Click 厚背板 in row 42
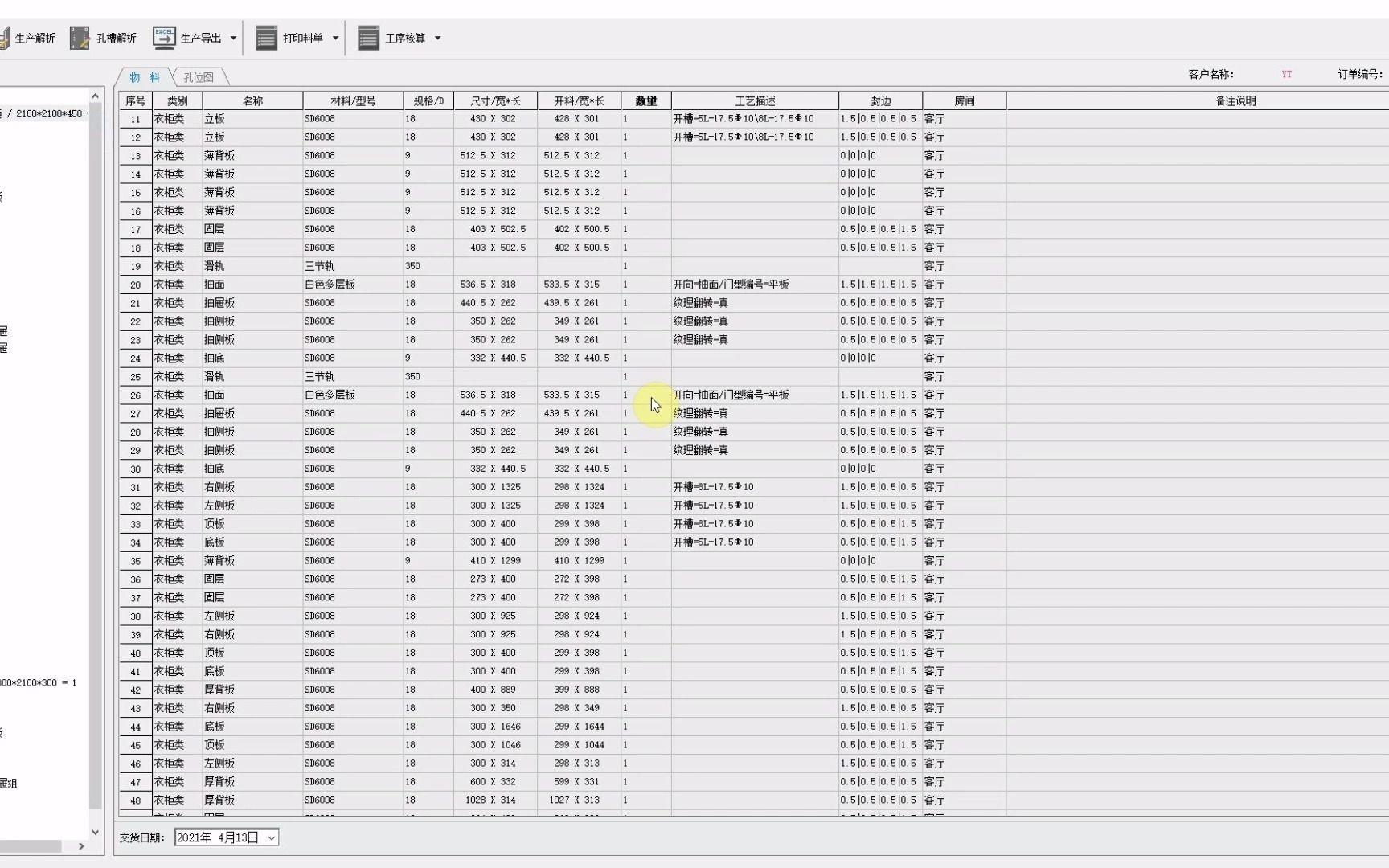This screenshot has height=868, width=1389. tap(219, 690)
